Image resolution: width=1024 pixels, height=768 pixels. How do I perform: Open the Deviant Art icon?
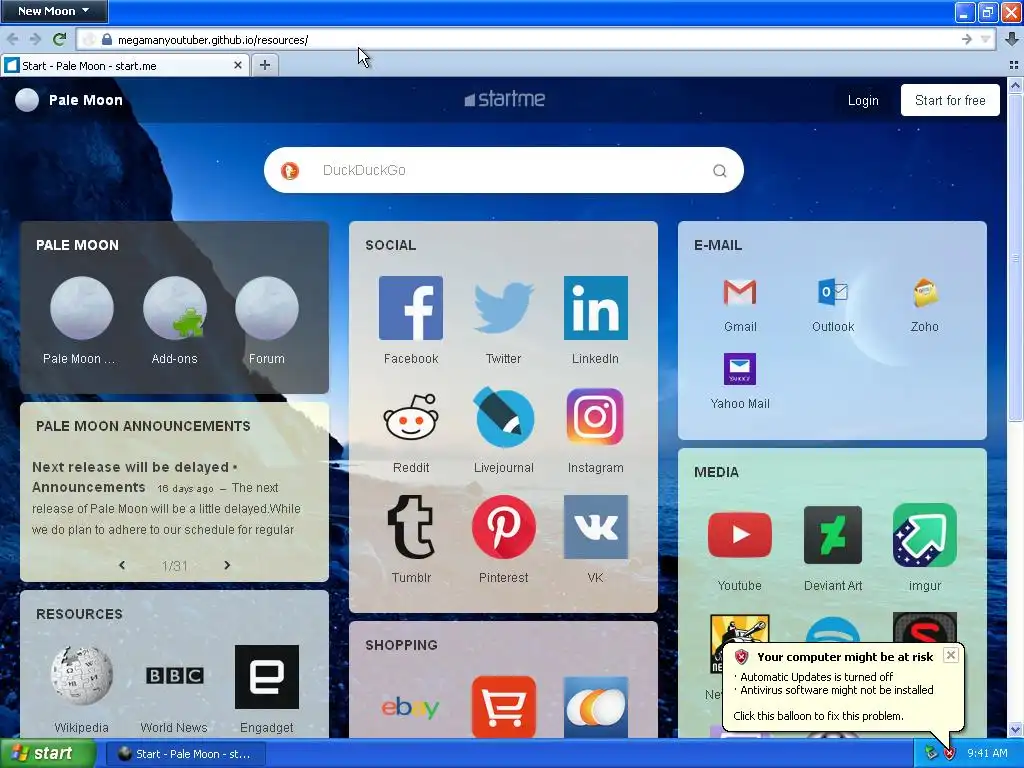[833, 535]
